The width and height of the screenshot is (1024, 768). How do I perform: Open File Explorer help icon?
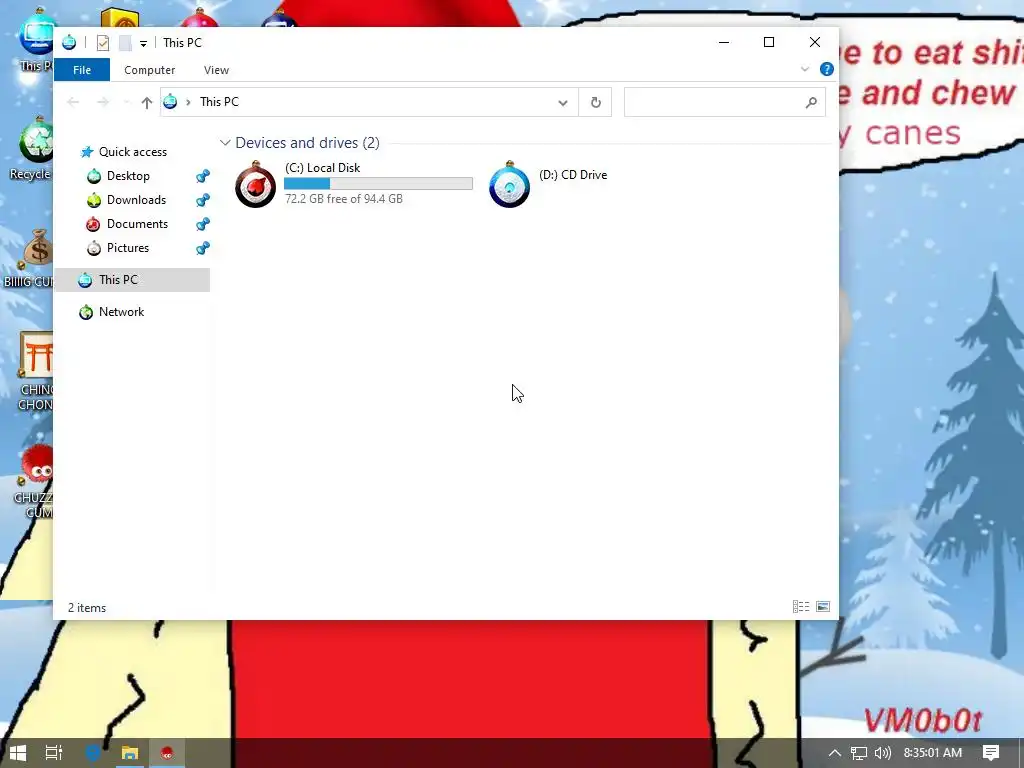tap(826, 69)
